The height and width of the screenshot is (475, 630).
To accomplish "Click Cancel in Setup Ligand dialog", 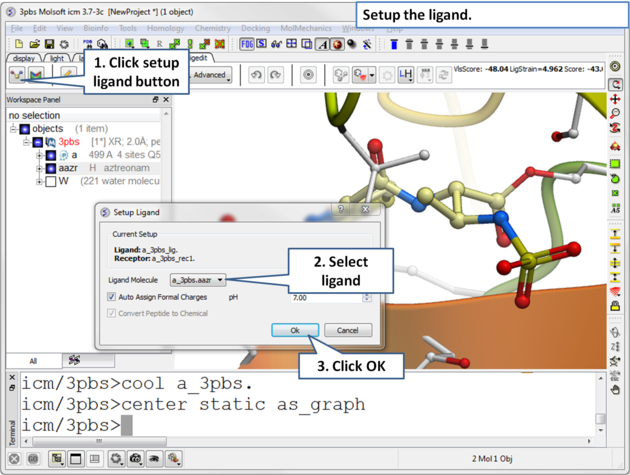I will pos(347,330).
